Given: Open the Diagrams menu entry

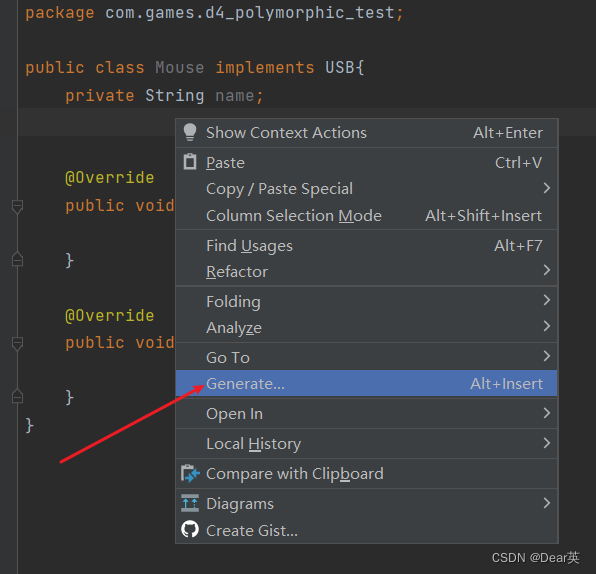Looking at the screenshot, I should pyautogui.click(x=366, y=504).
